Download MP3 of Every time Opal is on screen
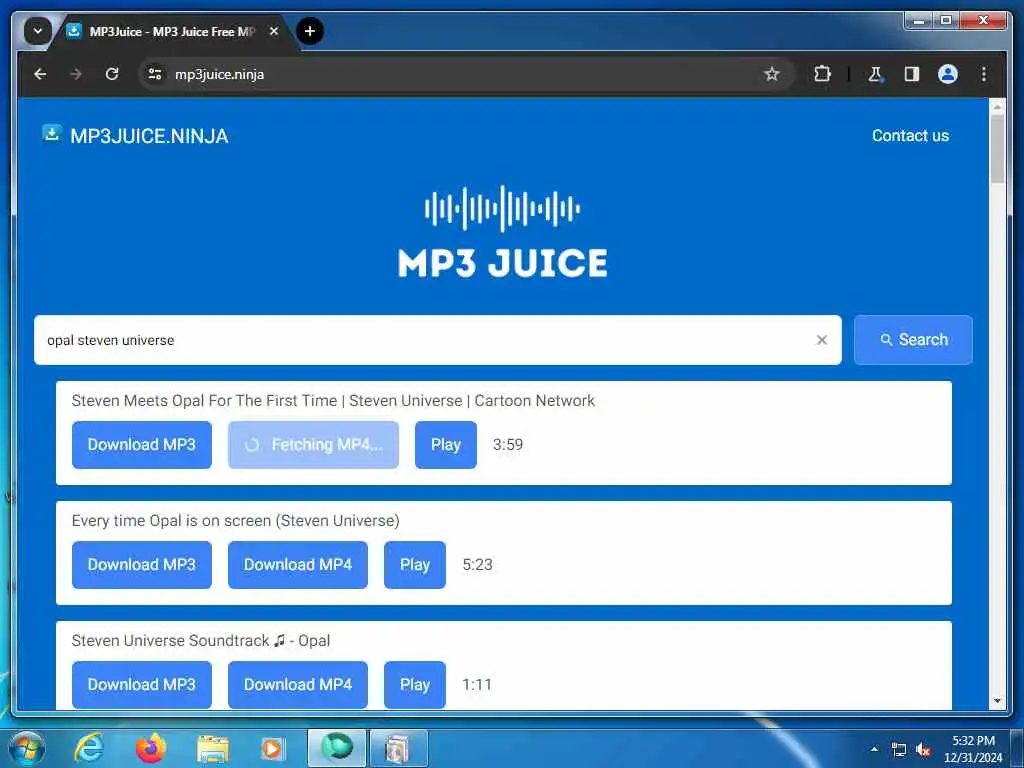This screenshot has height=768, width=1024. 142,565
